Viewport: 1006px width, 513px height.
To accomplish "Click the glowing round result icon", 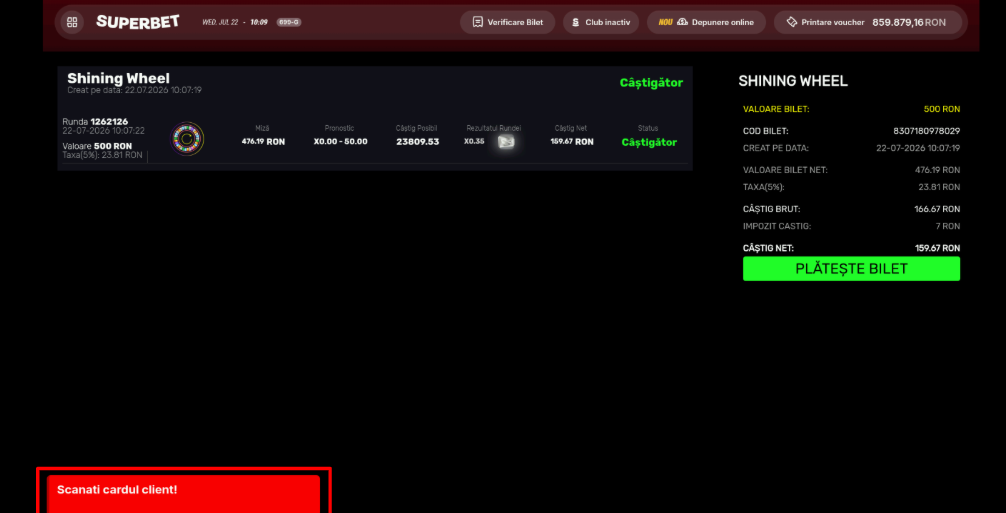I will tap(506, 142).
